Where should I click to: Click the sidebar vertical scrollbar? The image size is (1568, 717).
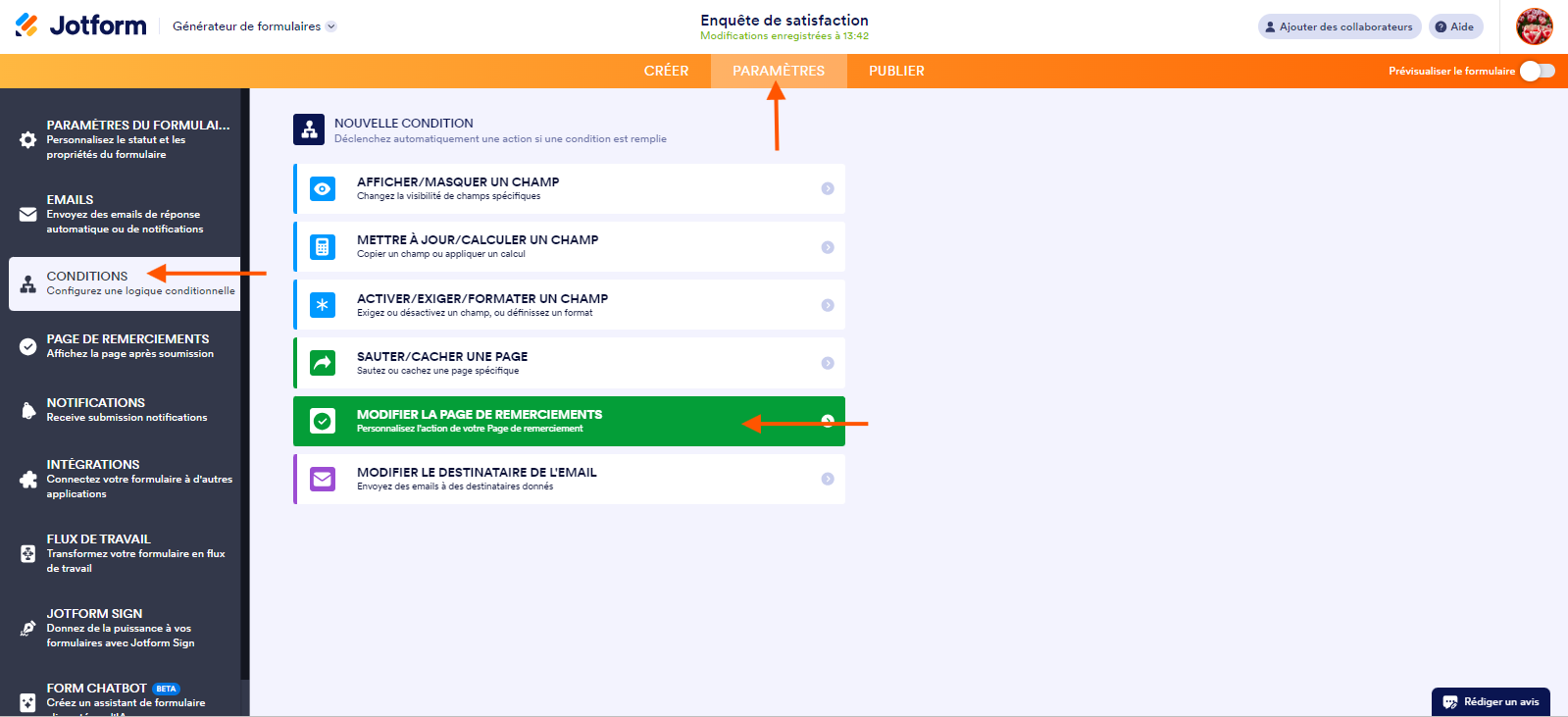click(245, 383)
